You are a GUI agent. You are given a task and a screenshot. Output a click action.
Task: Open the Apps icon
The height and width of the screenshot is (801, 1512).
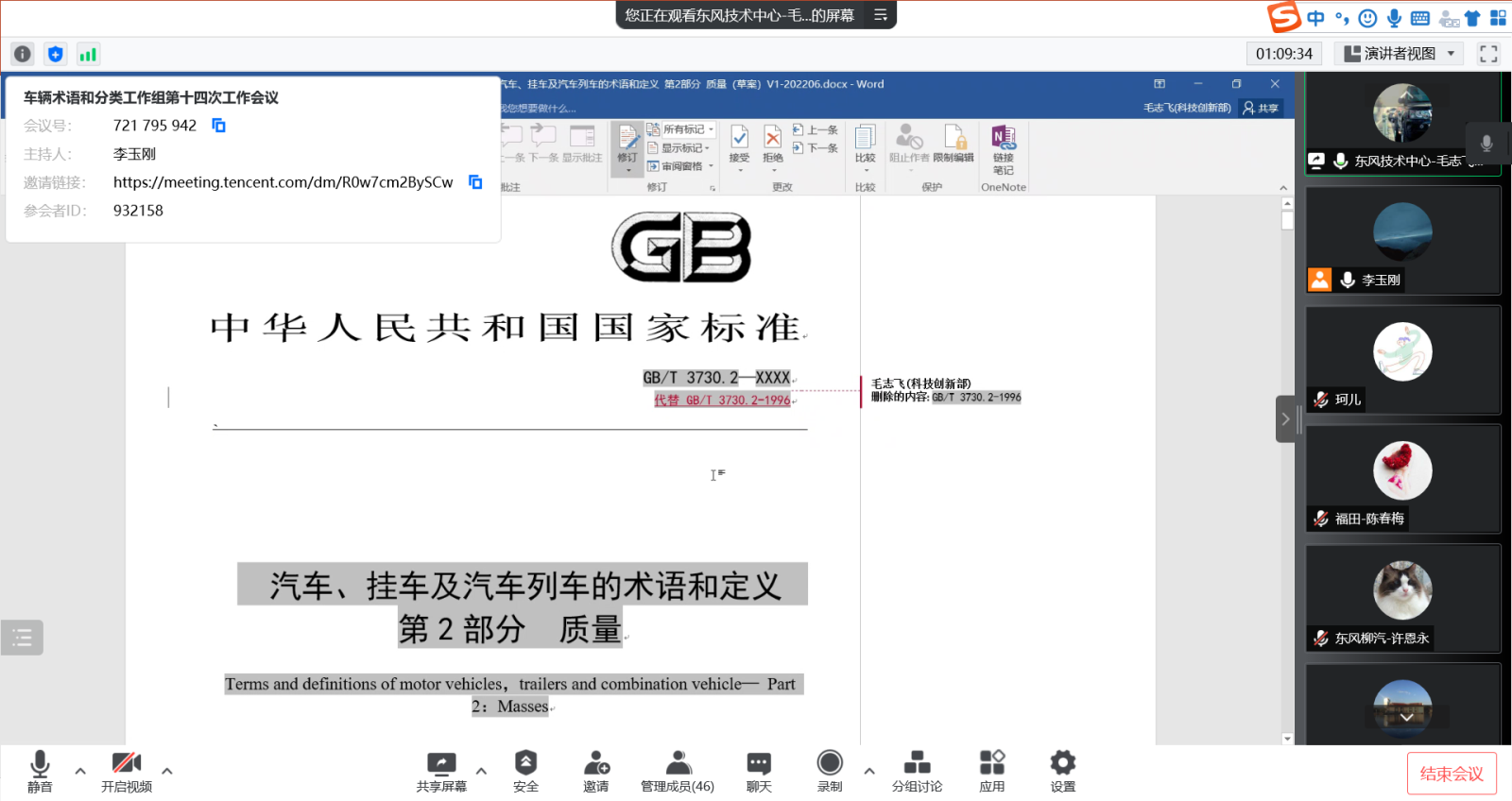pyautogui.click(x=991, y=763)
